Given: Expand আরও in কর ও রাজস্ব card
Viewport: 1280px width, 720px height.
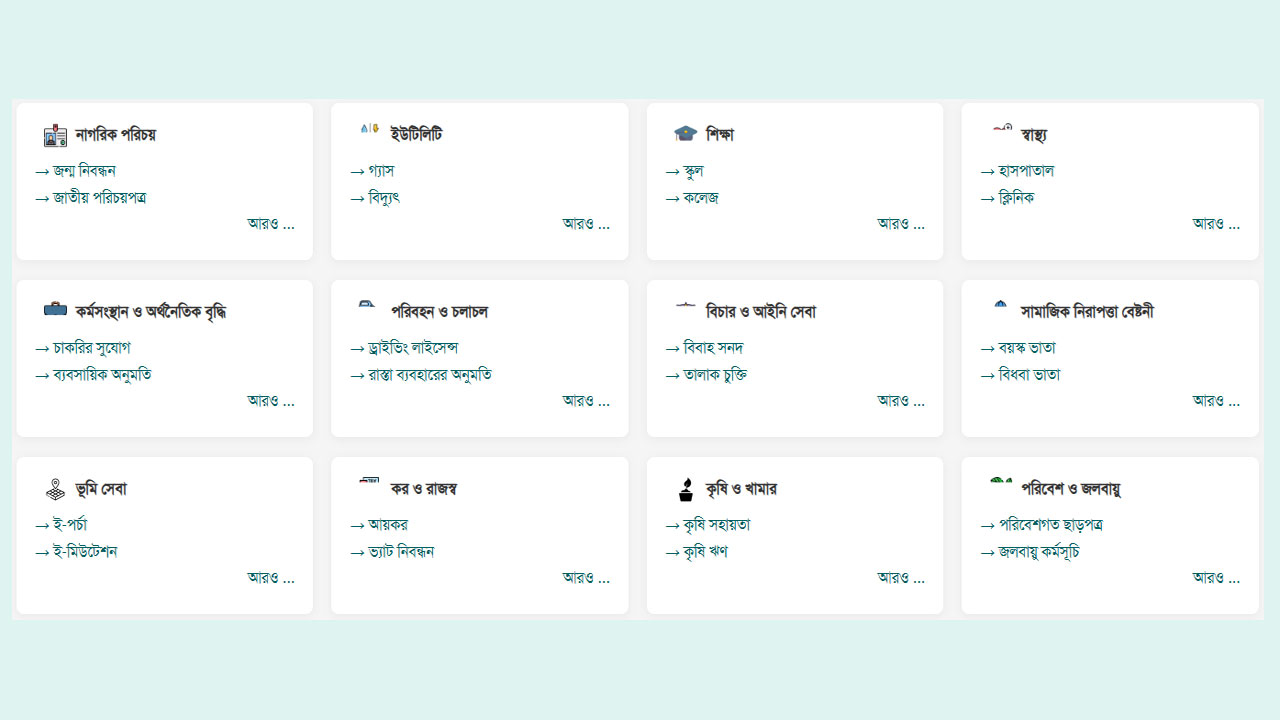Looking at the screenshot, I should (586, 578).
